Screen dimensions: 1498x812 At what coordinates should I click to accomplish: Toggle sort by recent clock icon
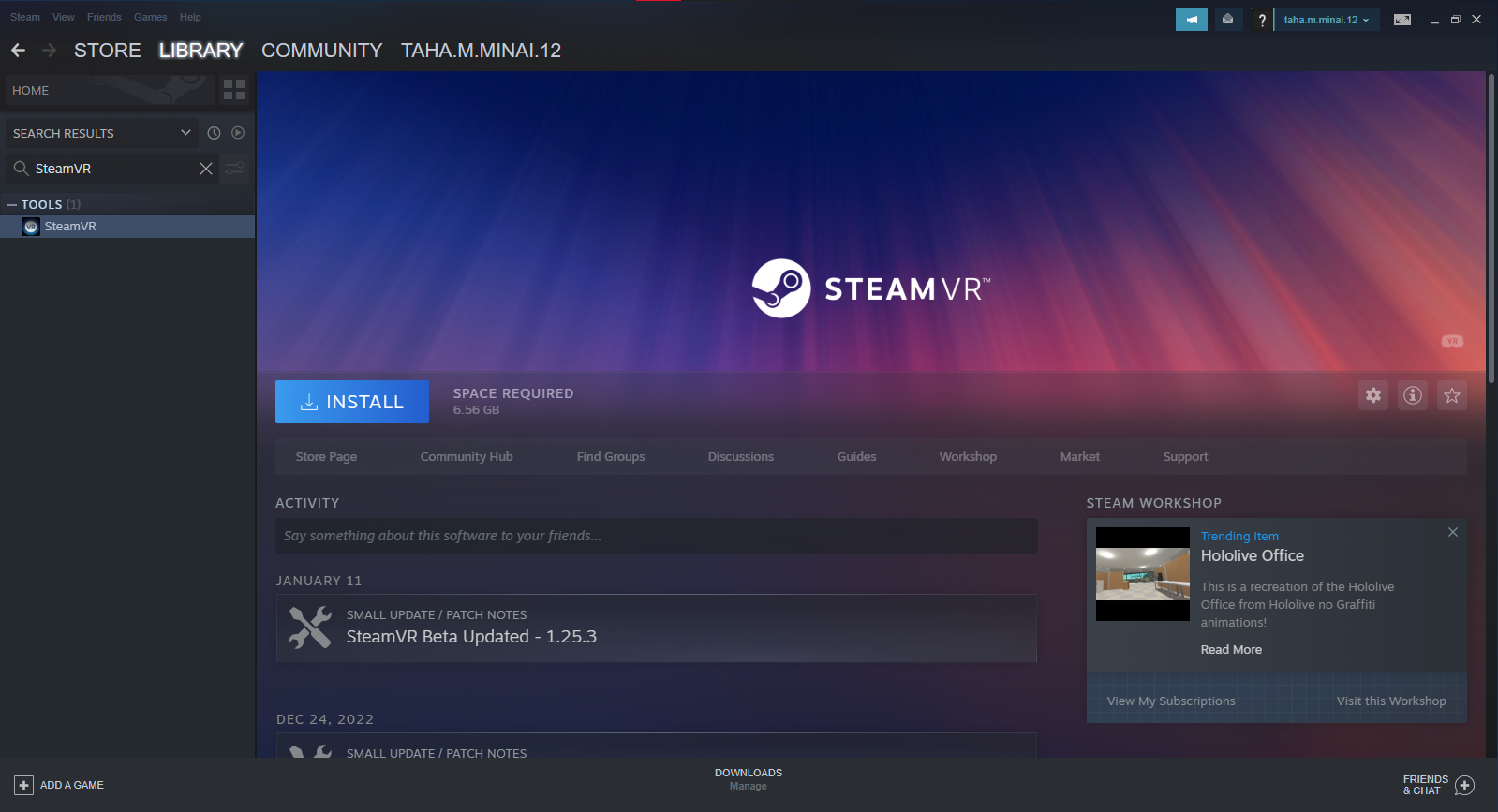point(214,133)
